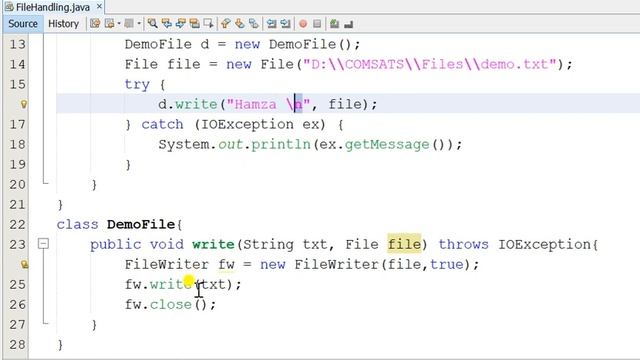Click Shift Line Left icon
The height and width of the screenshot is (360, 640).
[x=271, y=24]
